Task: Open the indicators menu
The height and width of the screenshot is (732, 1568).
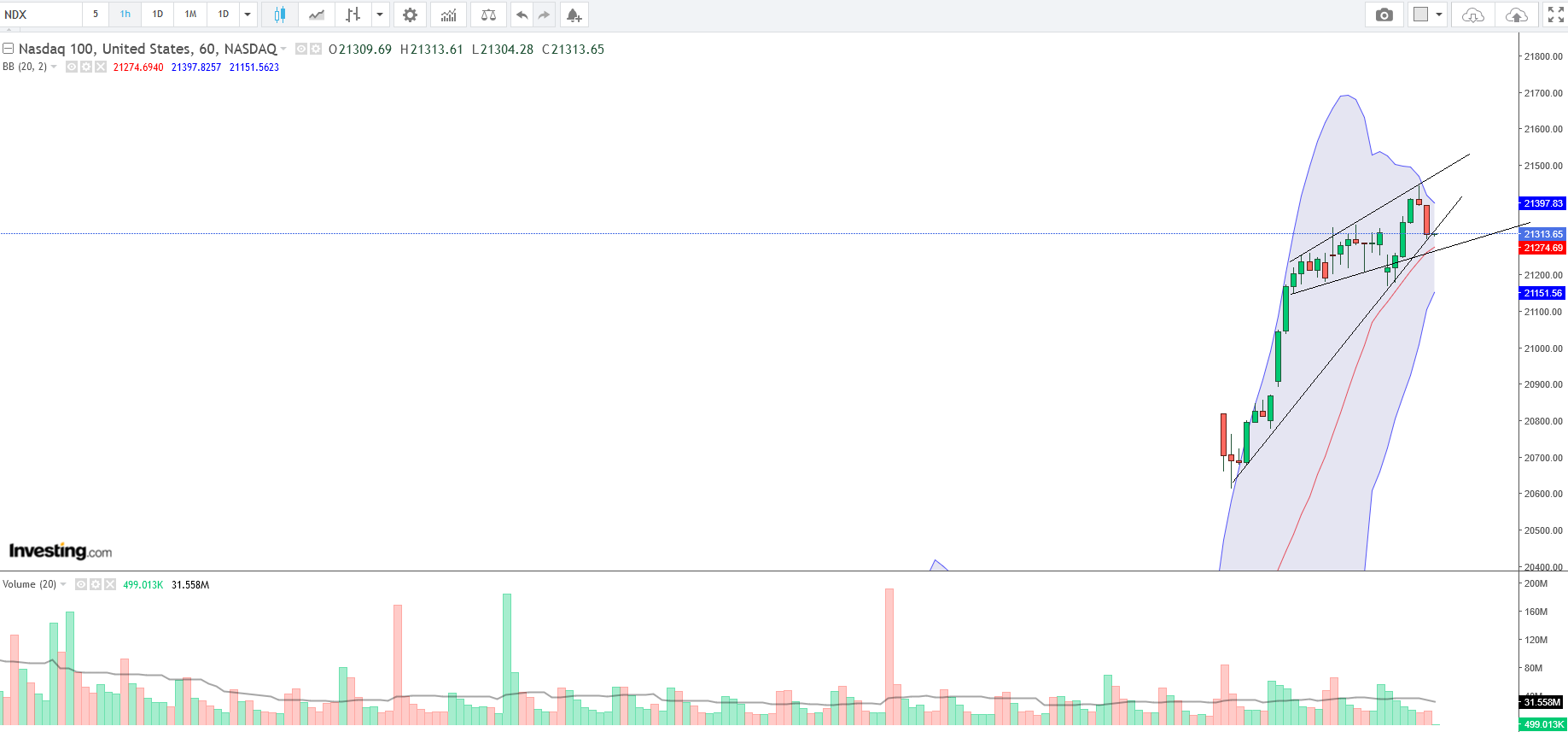Action: (x=449, y=15)
